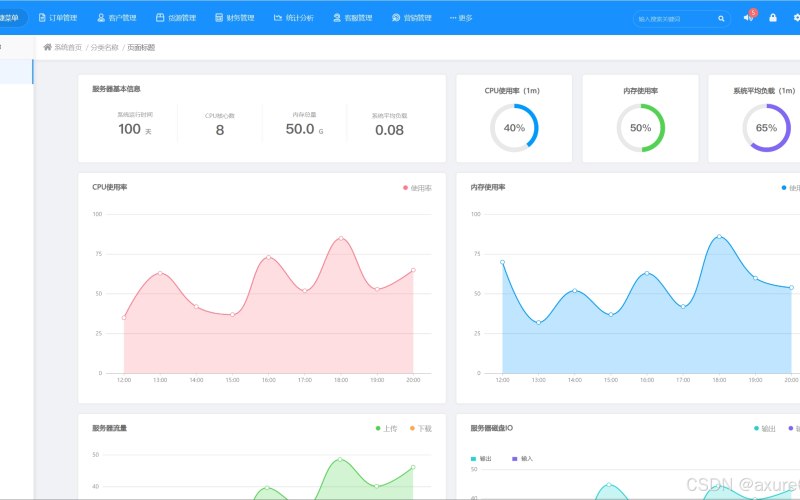Click the 内存使用率 chart data point at 13:00
Screen dimensions: 800x500
coord(539,322)
